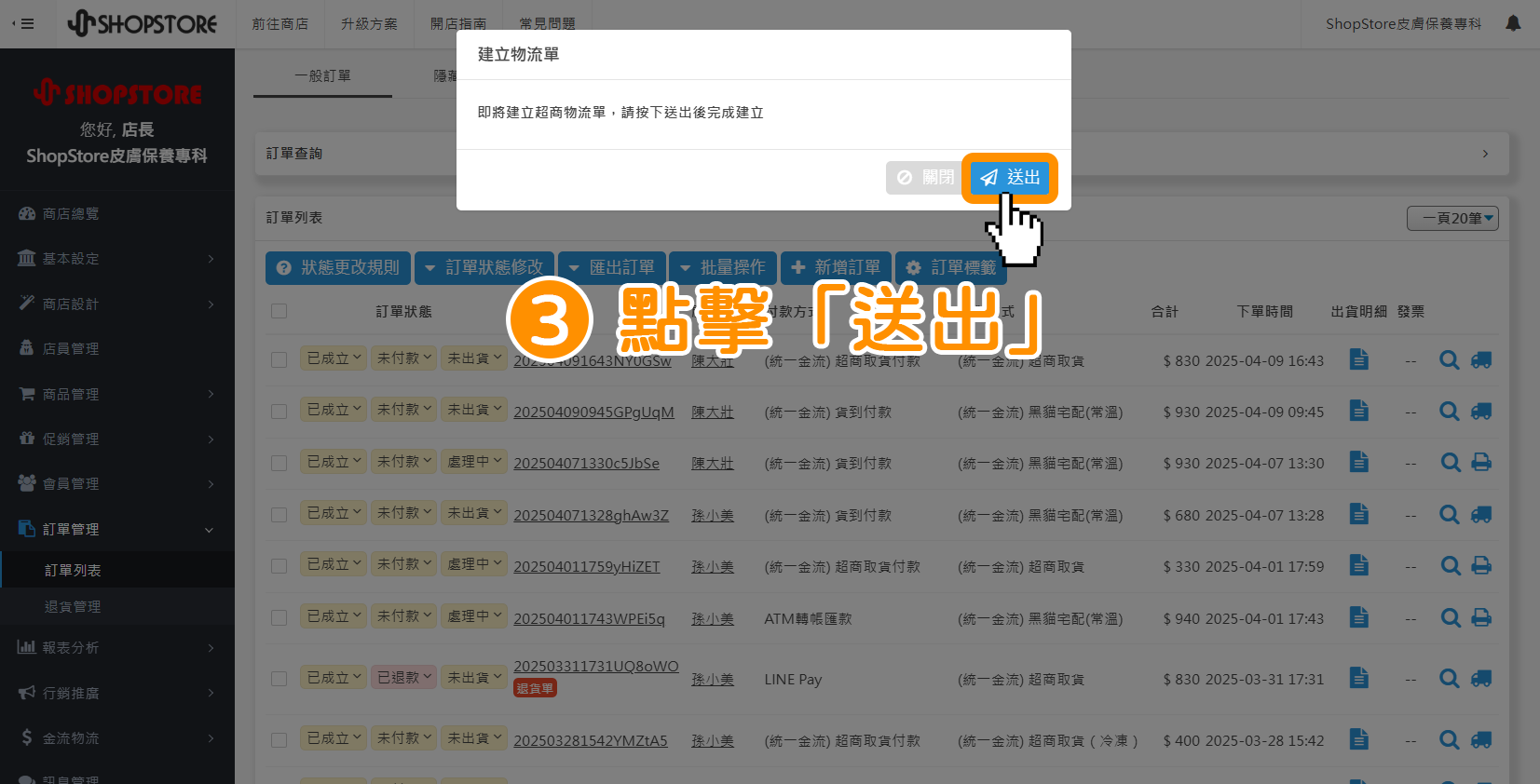Click the 送出 submit button
Image resolution: width=1540 pixels, height=784 pixels.
coord(1010,178)
